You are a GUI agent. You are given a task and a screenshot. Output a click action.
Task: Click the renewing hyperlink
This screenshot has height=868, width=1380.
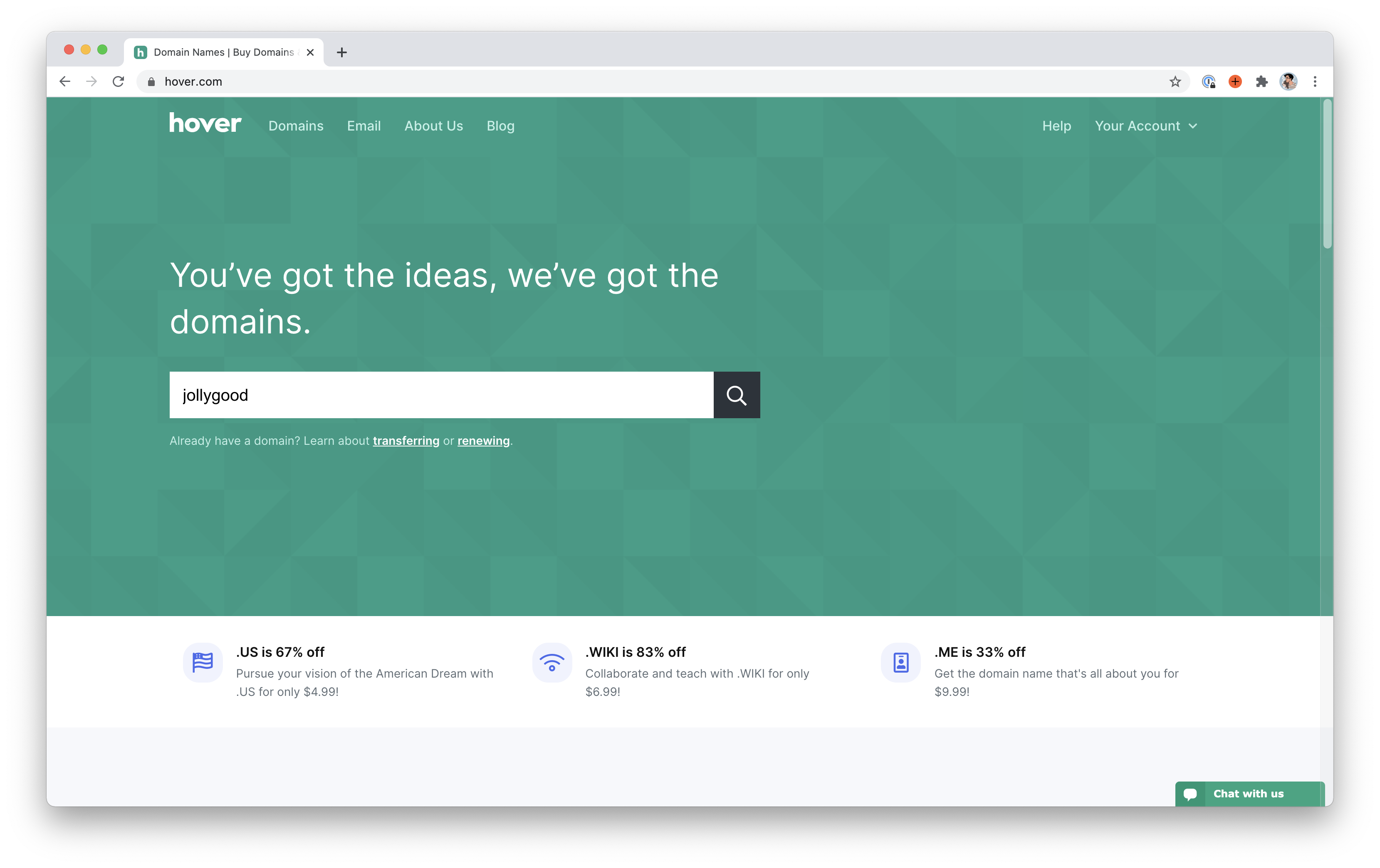[x=484, y=440]
